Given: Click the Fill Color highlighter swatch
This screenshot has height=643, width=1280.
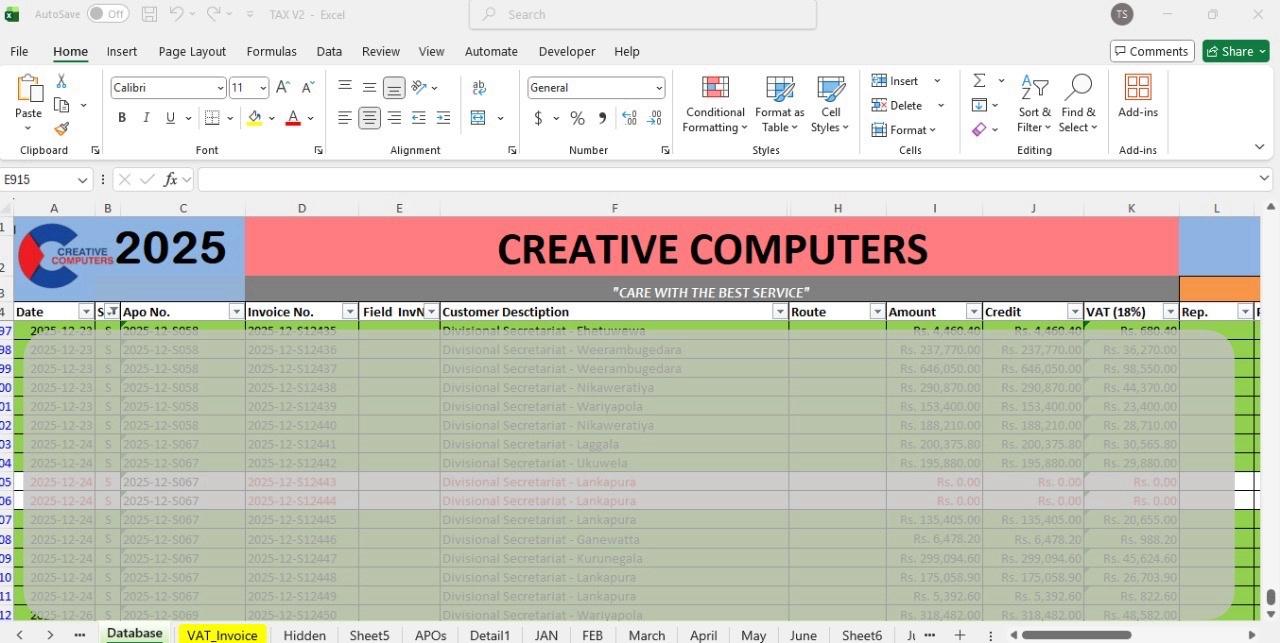Looking at the screenshot, I should click(x=254, y=118).
